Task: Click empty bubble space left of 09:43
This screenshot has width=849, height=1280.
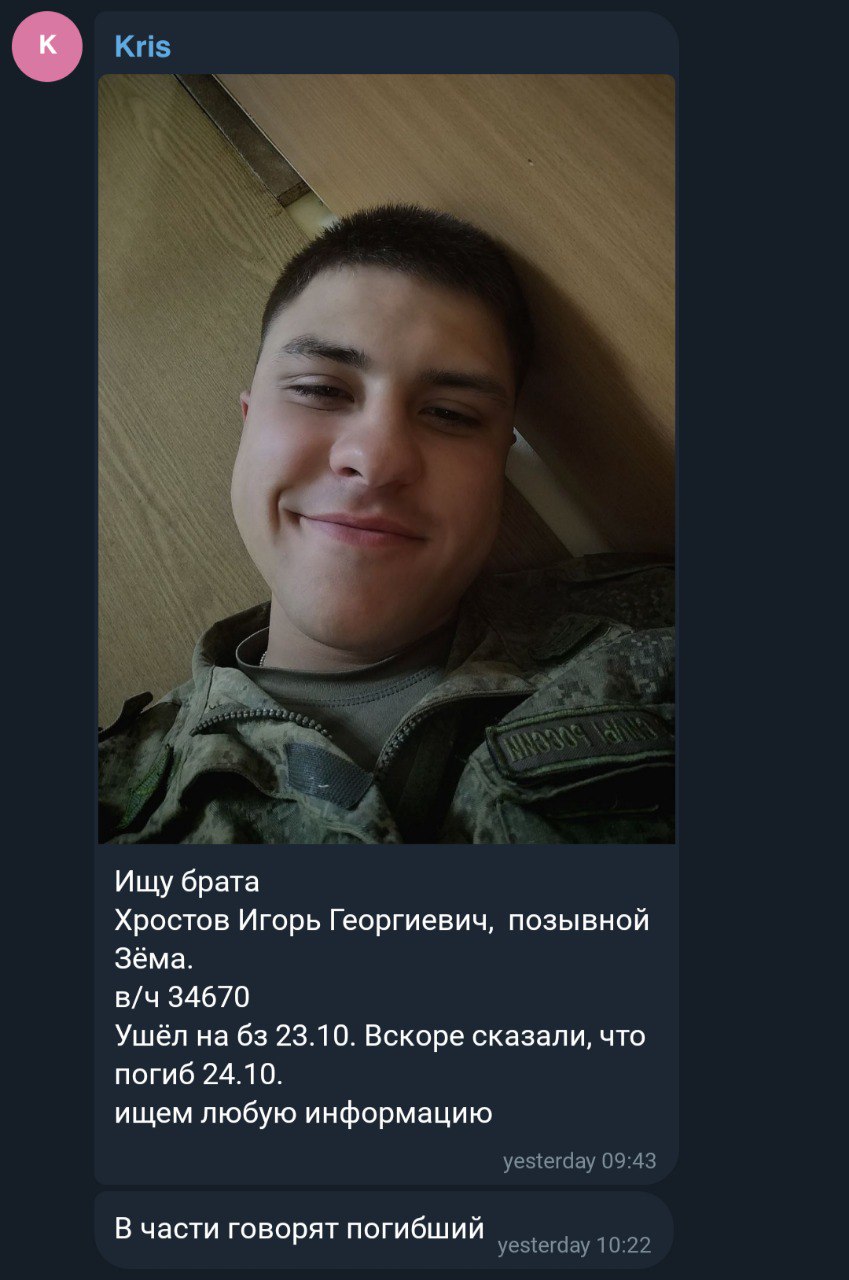Action: tap(300, 1161)
